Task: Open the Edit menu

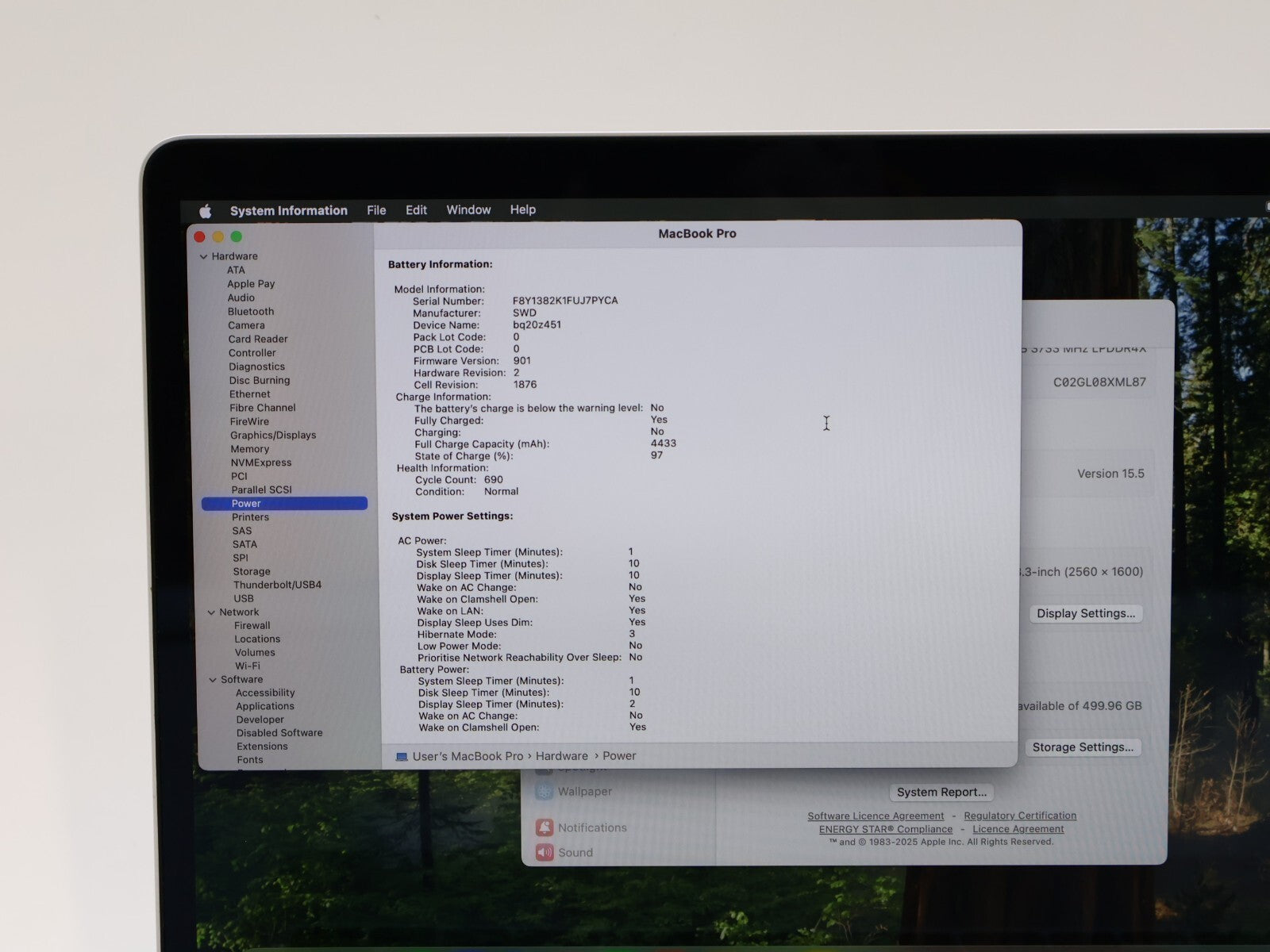Action: point(416,210)
